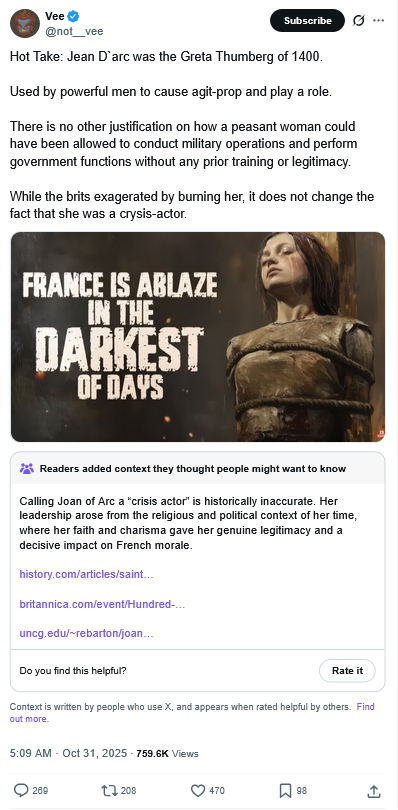Viewport: 398px width, 810px height.
Task: Open the @not__vee handle
Action: 74,31
